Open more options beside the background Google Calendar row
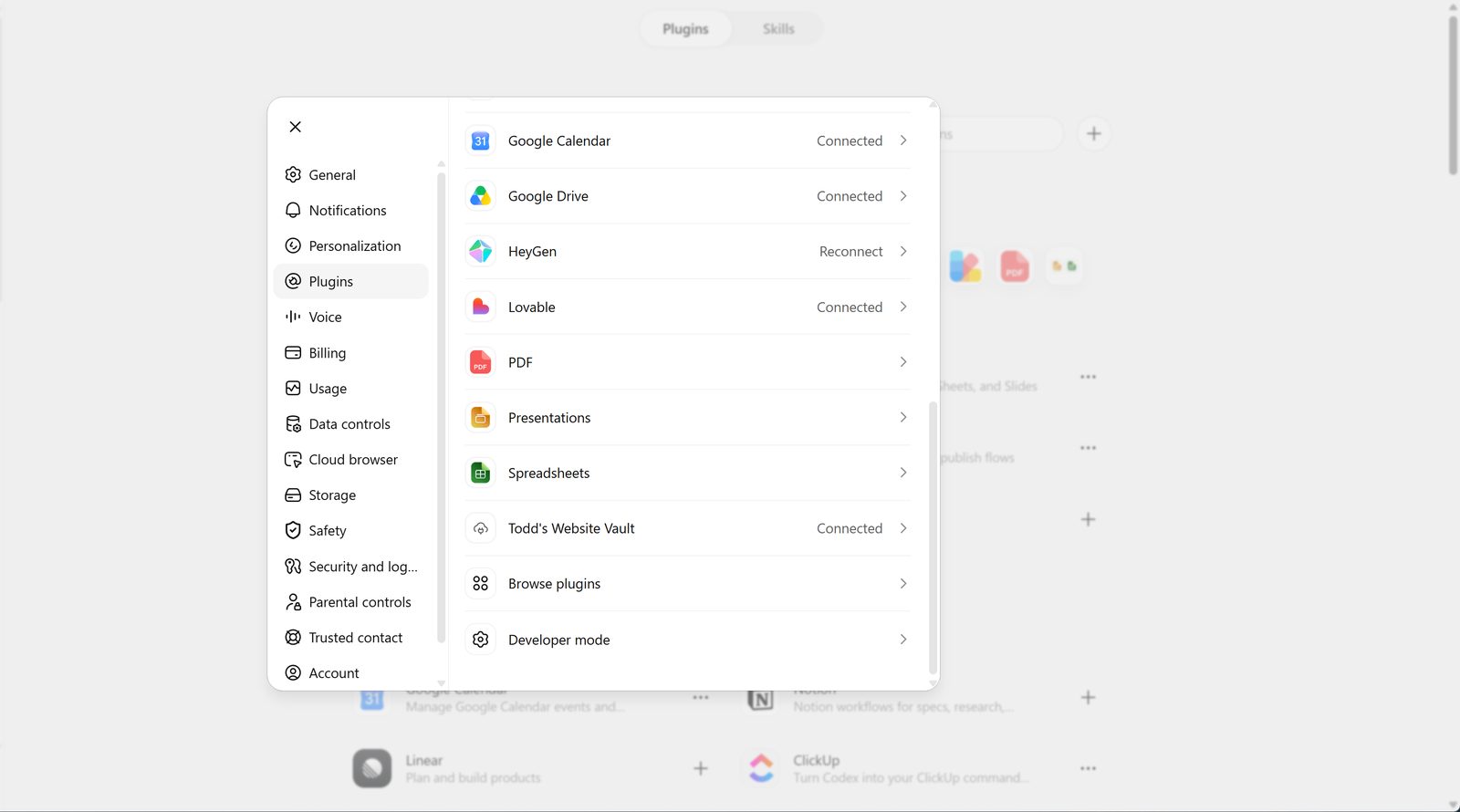 700,698
